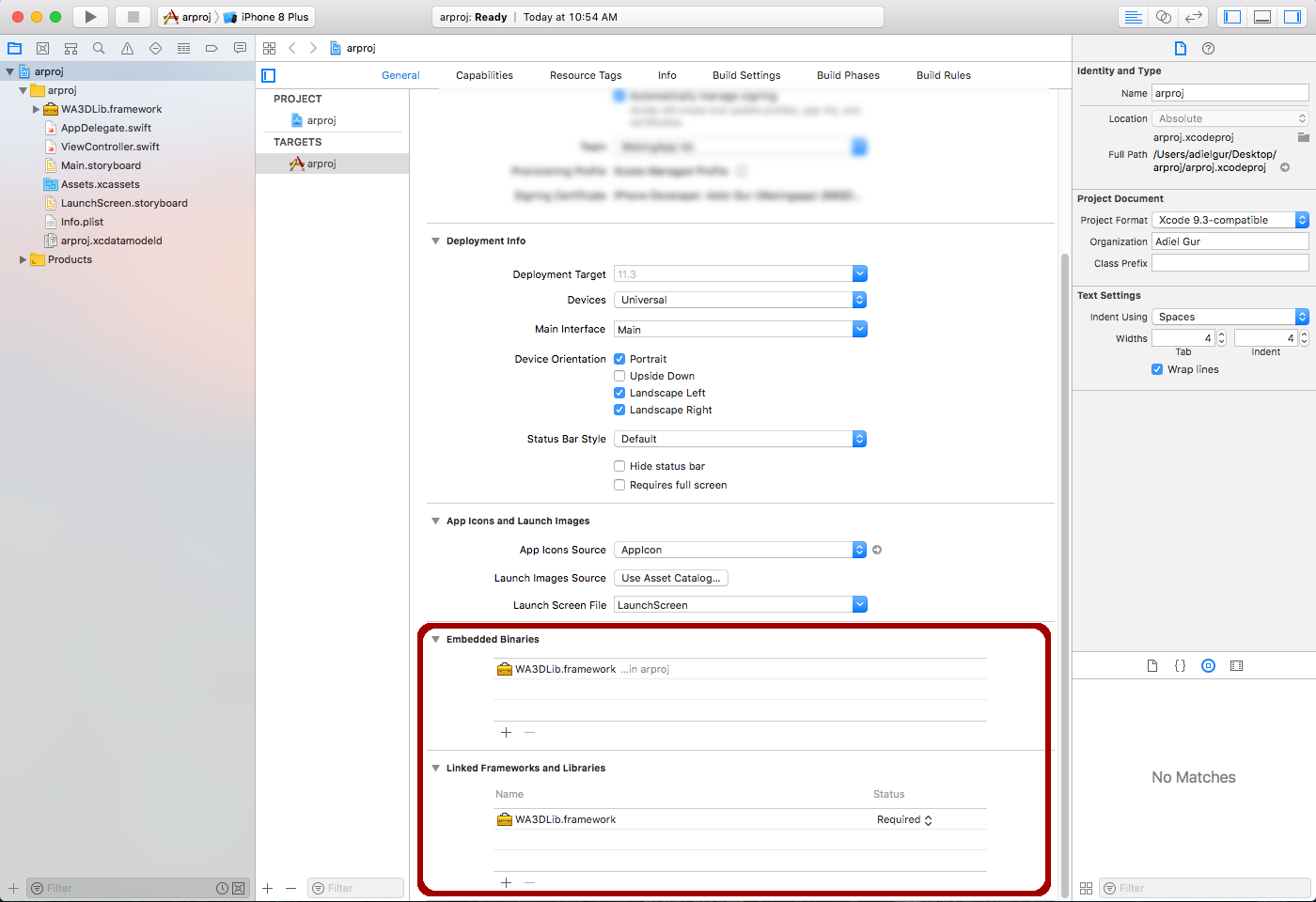
Task: Open the Project navigator folder icon
Action: point(14,48)
